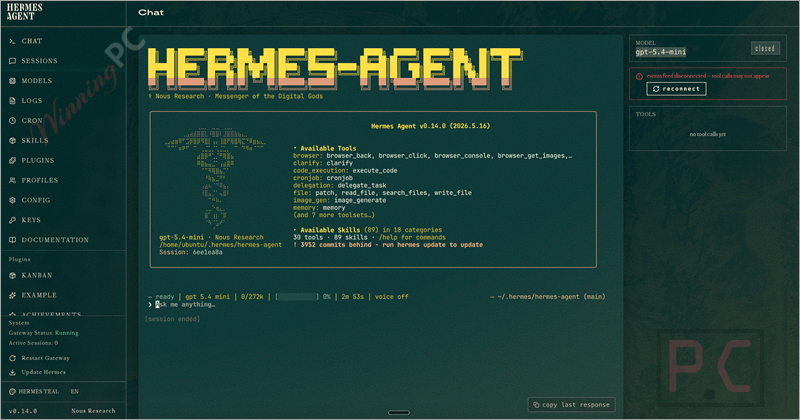Click the Kanban plugin icon

(12, 275)
